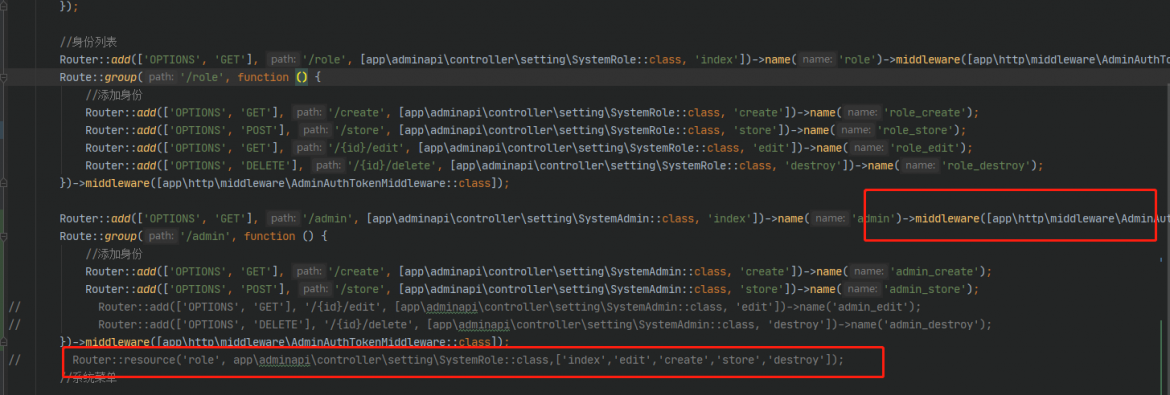Toggle fold marker beside the top '});' line

point(4,6)
